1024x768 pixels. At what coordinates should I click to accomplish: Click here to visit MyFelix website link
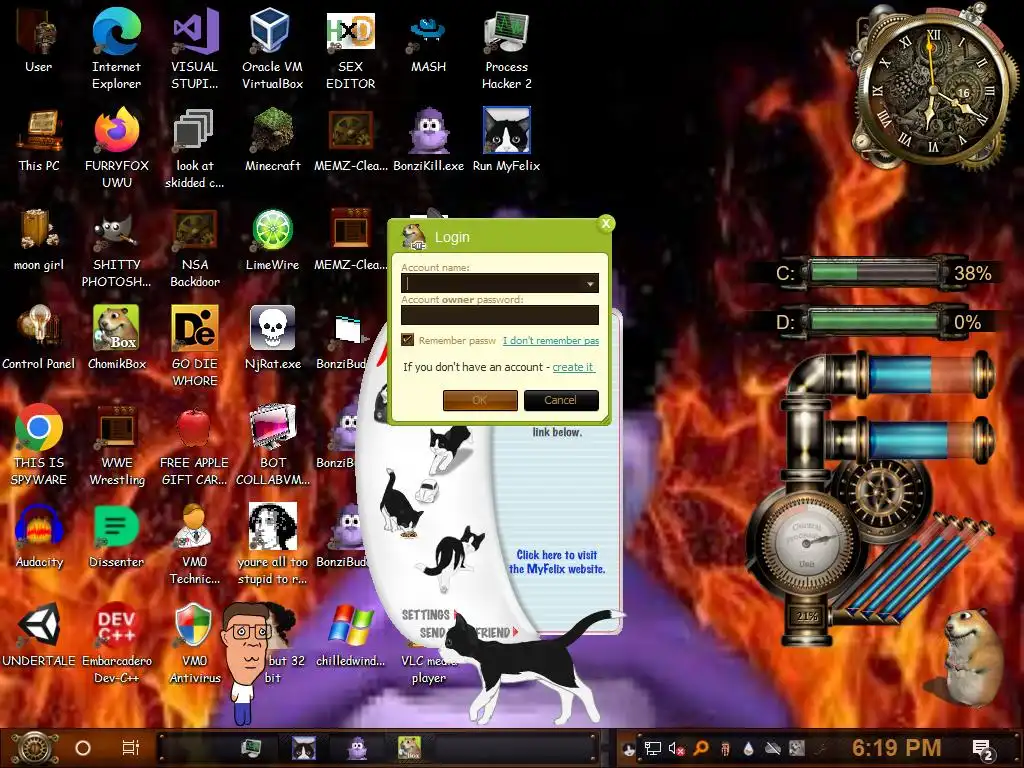(x=557, y=562)
